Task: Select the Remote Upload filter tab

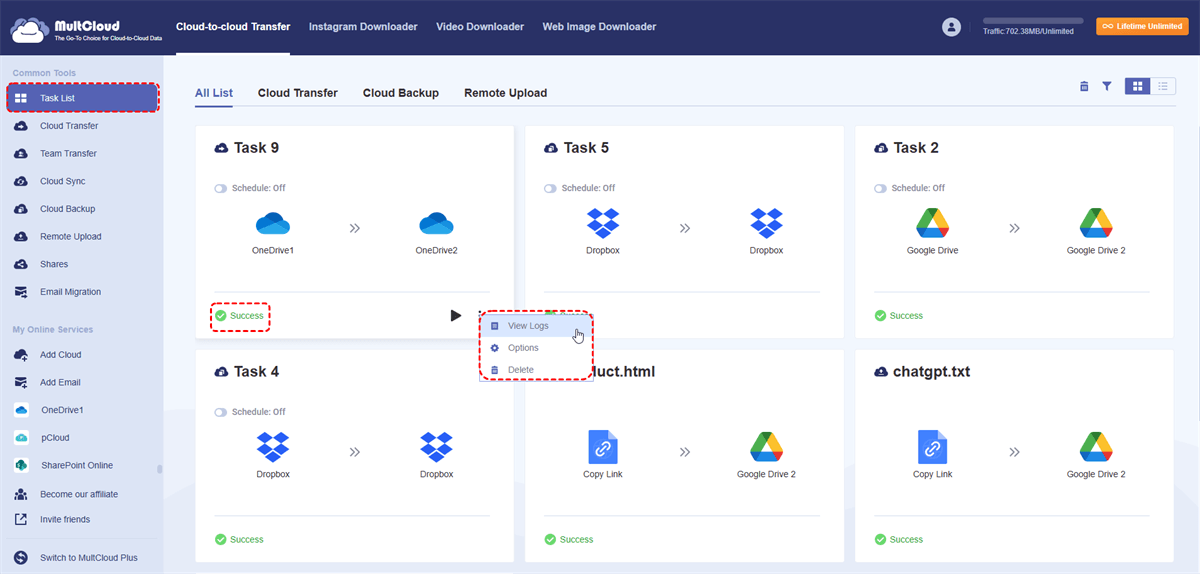Action: (506, 93)
